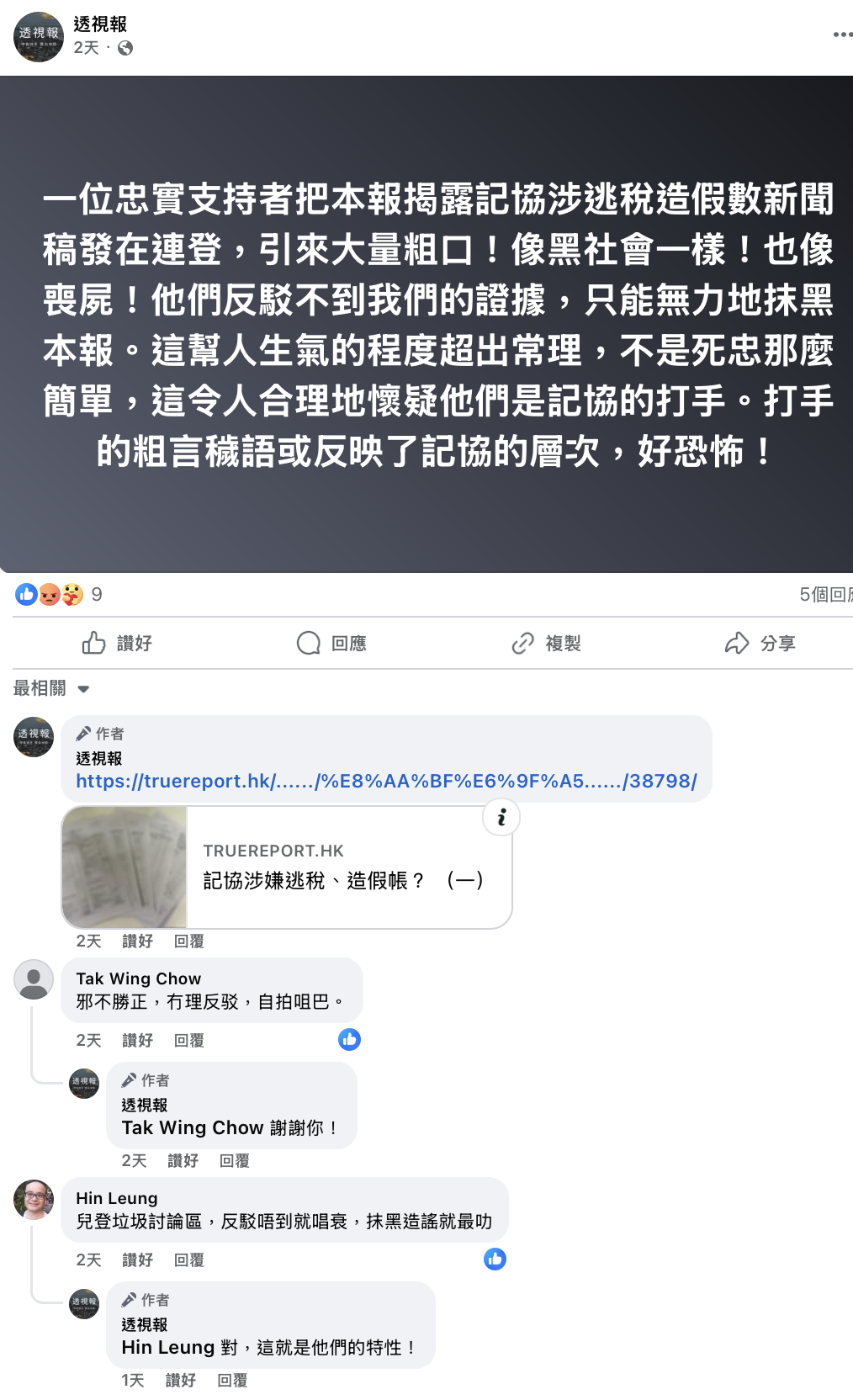Click the globe public-visibility icon
The height and width of the screenshot is (1400, 853).
click(125, 48)
